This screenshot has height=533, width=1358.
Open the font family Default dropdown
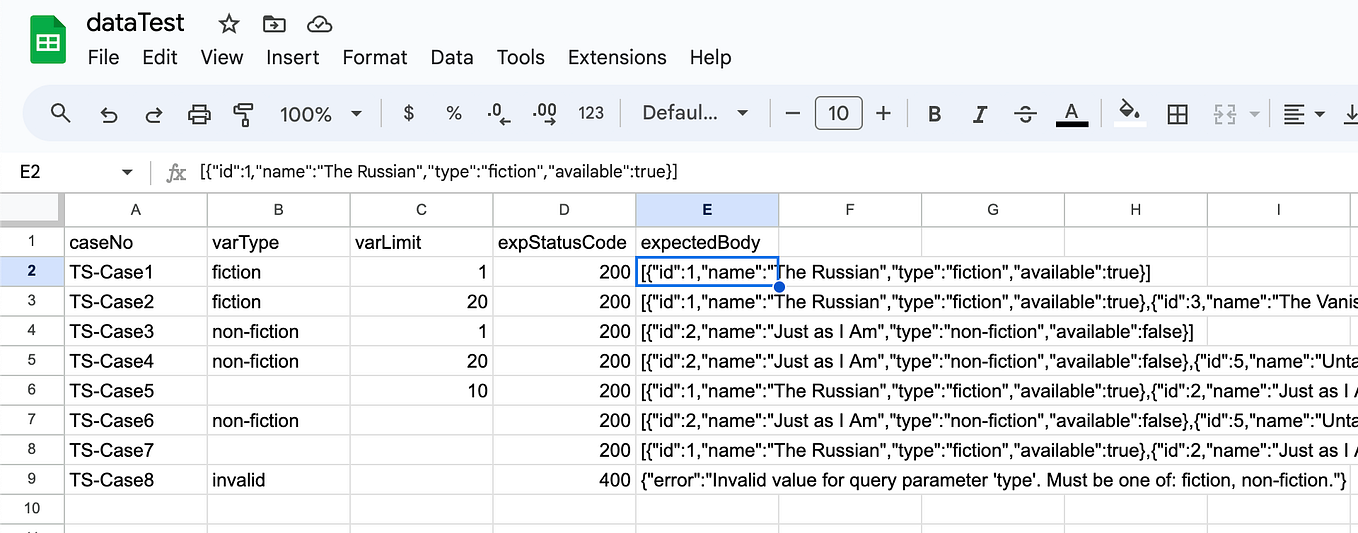(x=695, y=113)
